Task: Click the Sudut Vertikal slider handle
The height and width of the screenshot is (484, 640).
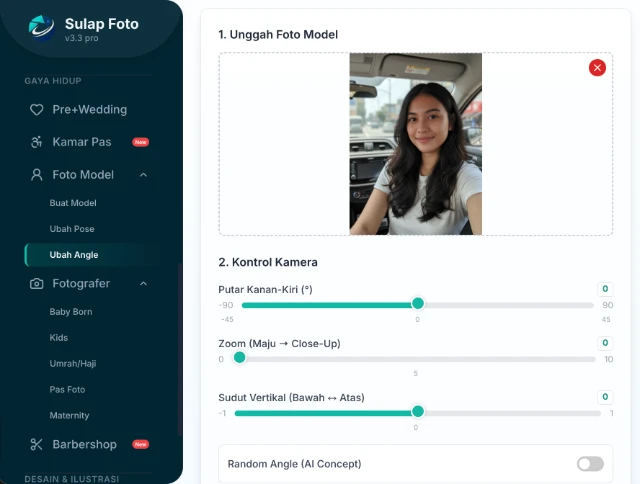Action: click(418, 412)
